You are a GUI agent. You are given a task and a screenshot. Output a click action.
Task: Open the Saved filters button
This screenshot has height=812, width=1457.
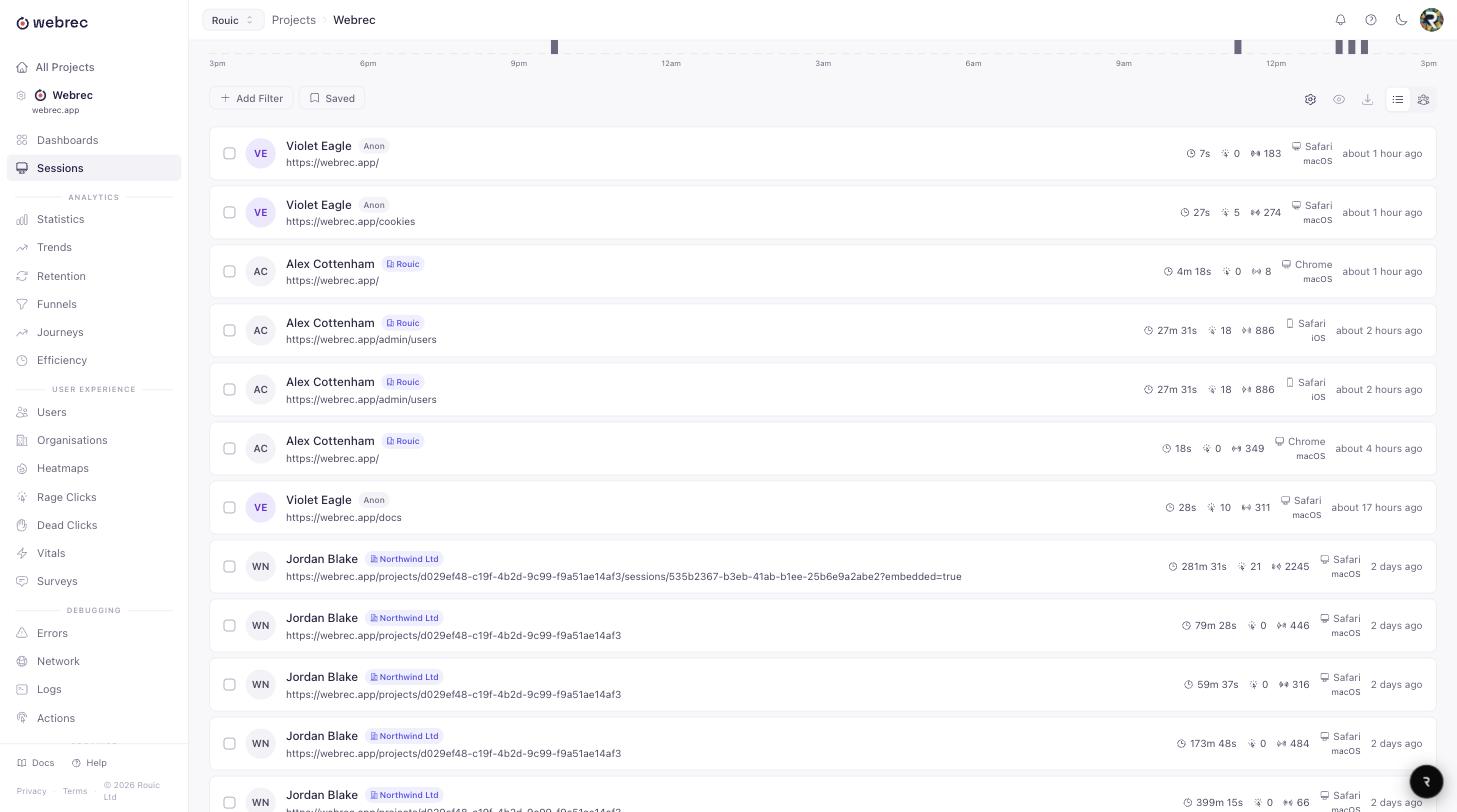[x=332, y=98]
